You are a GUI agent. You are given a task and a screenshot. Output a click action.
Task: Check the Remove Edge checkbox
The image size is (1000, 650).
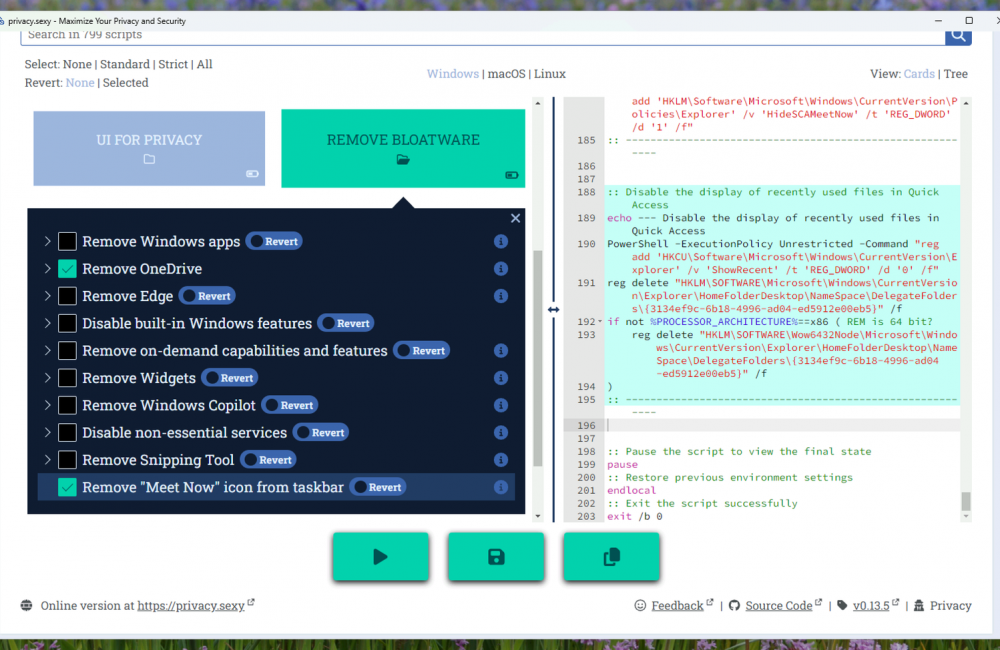coord(67,296)
